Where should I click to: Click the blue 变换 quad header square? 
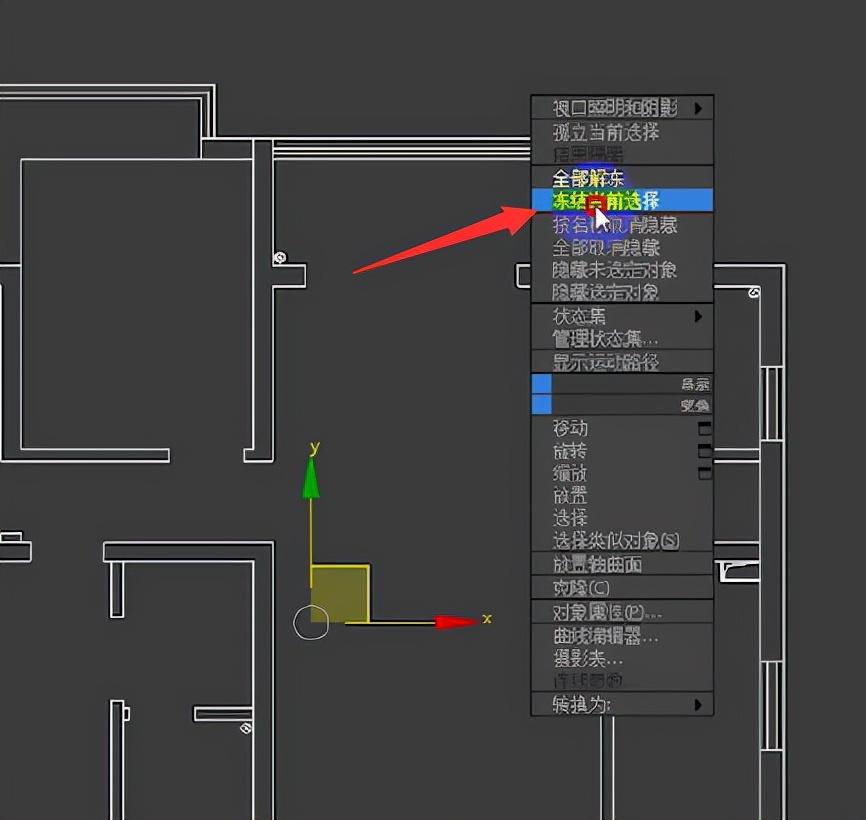(x=543, y=405)
